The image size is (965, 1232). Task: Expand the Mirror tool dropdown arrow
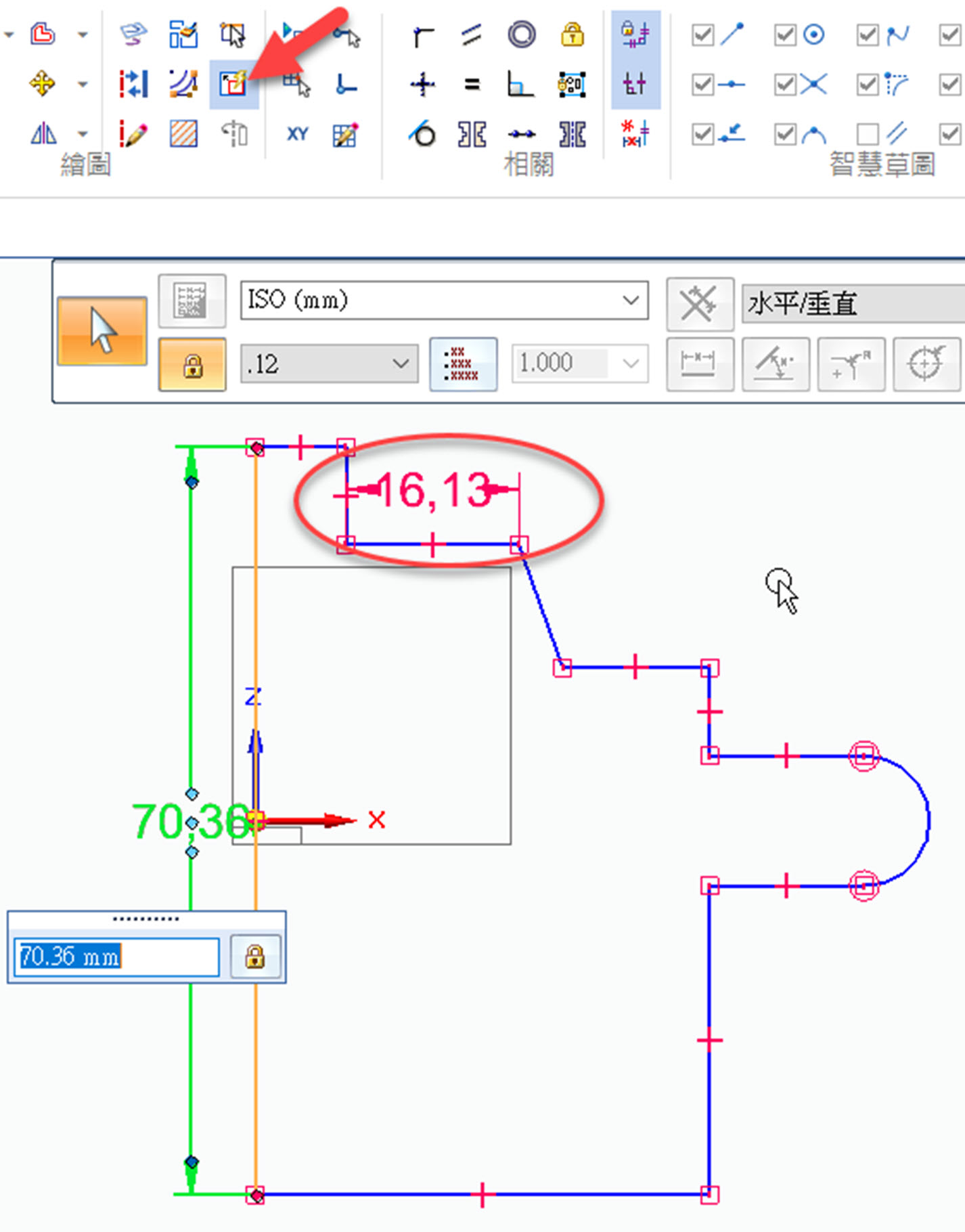click(83, 134)
